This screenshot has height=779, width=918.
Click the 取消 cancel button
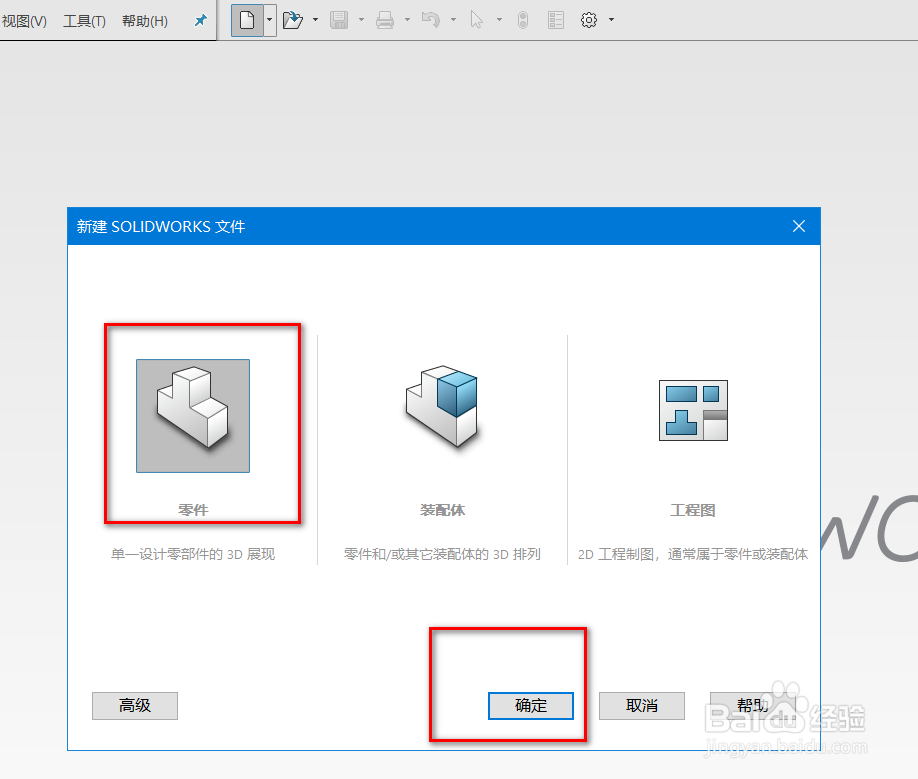(x=642, y=706)
